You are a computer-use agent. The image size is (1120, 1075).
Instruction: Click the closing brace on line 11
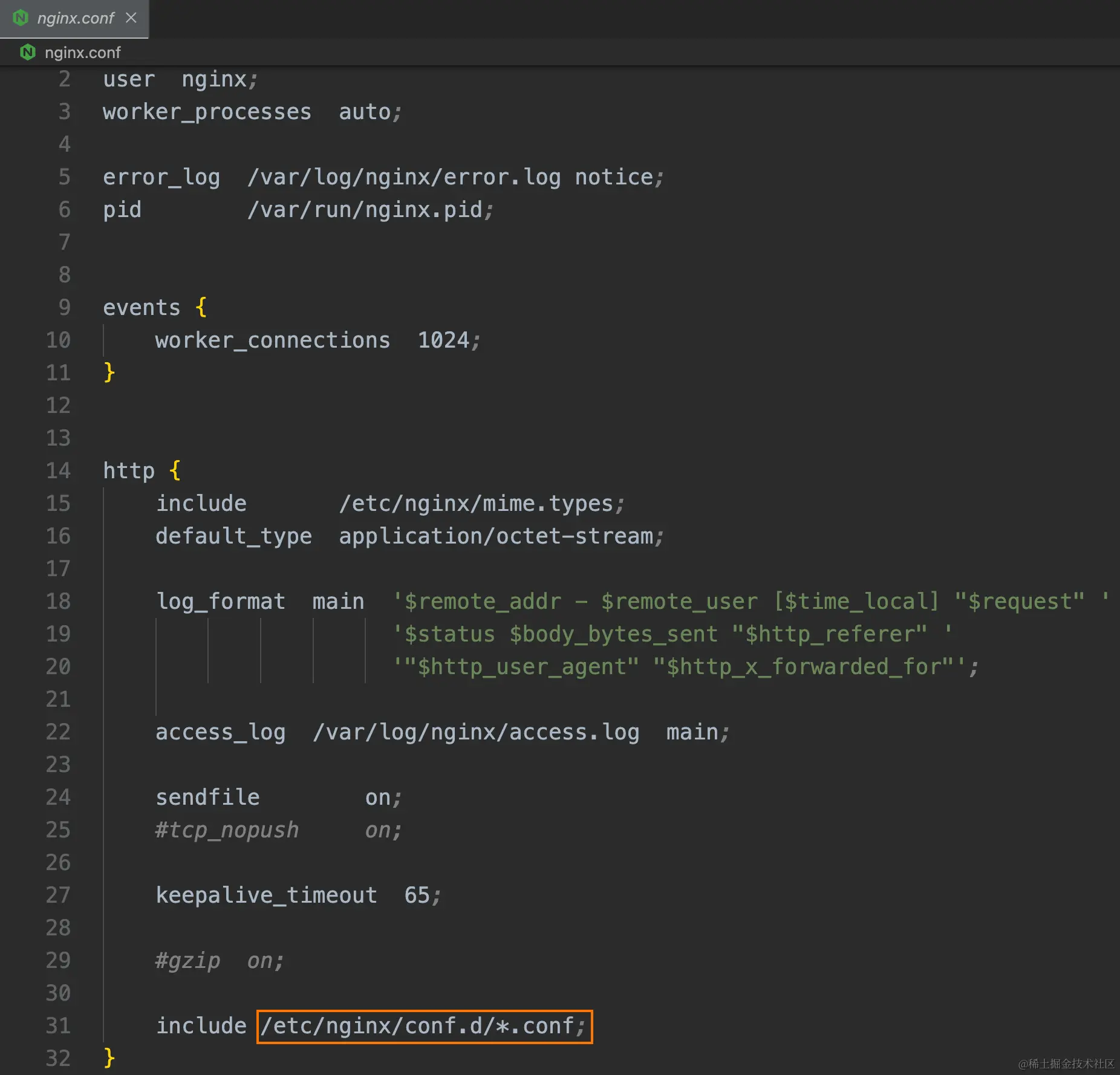[109, 373]
